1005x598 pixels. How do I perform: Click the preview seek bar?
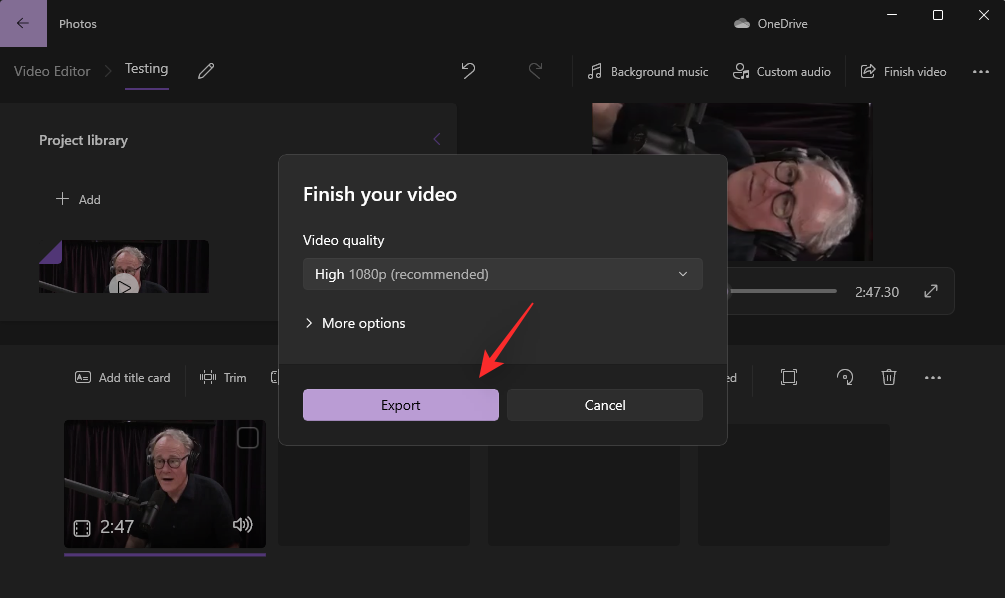tap(781, 291)
